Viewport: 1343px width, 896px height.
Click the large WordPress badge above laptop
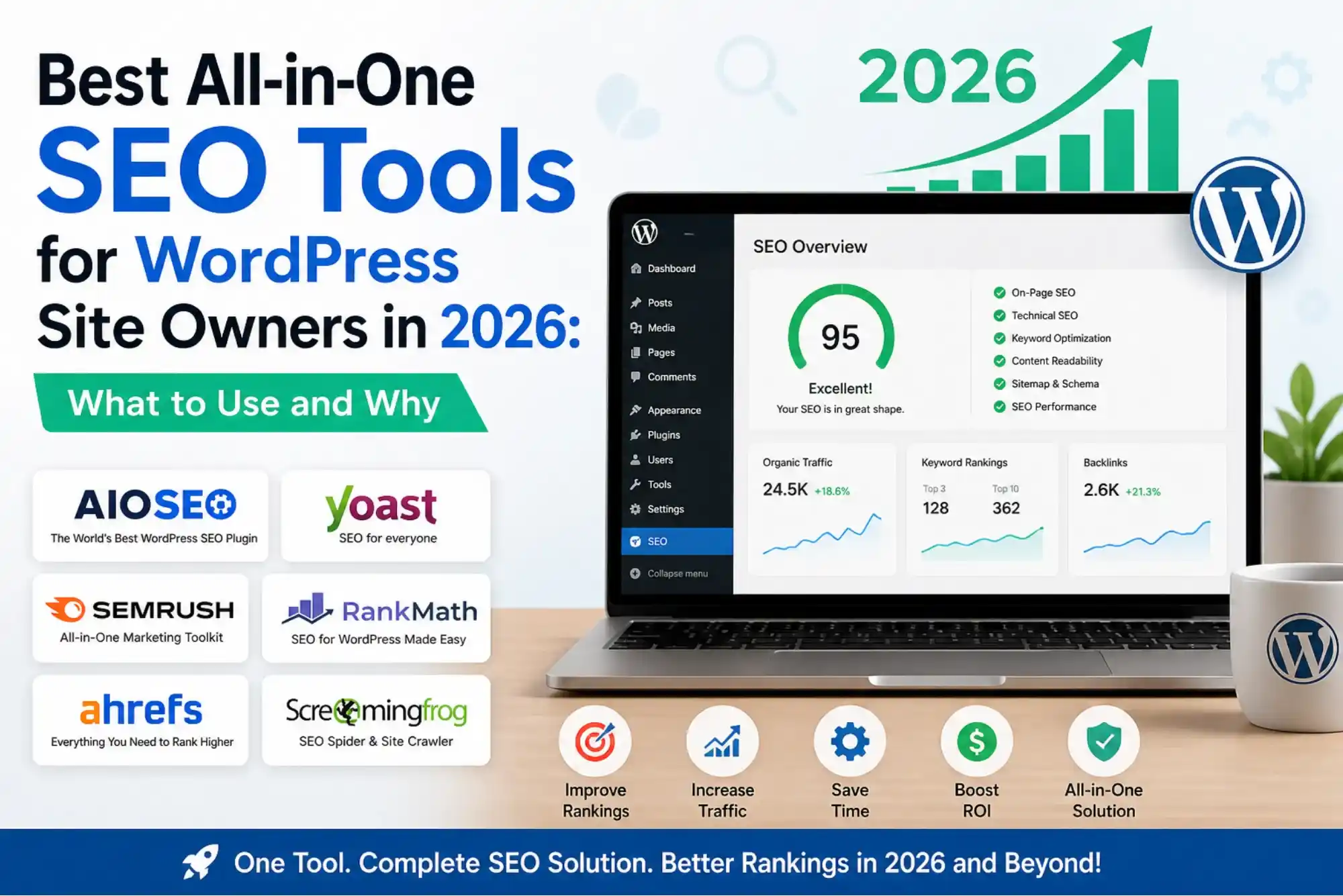[1248, 215]
